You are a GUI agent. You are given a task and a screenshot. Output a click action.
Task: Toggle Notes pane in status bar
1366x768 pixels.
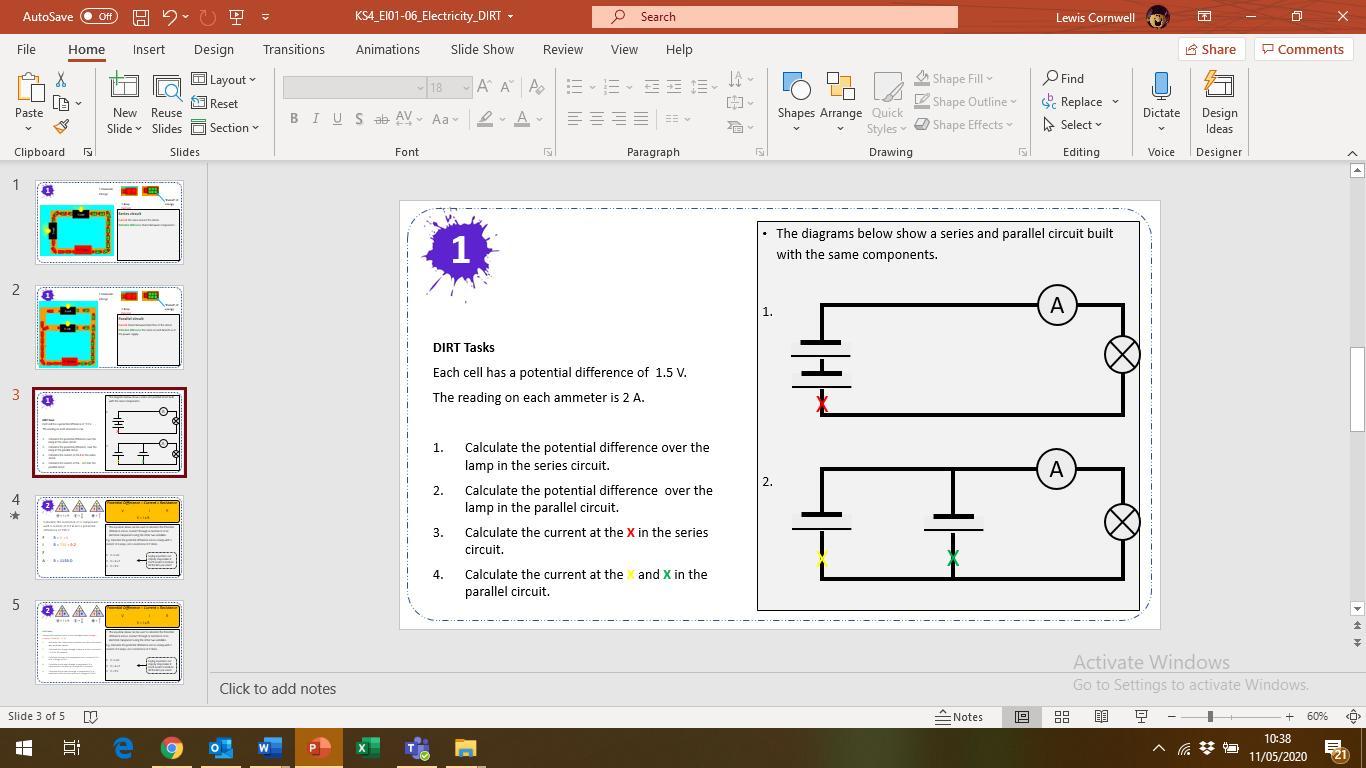(958, 717)
